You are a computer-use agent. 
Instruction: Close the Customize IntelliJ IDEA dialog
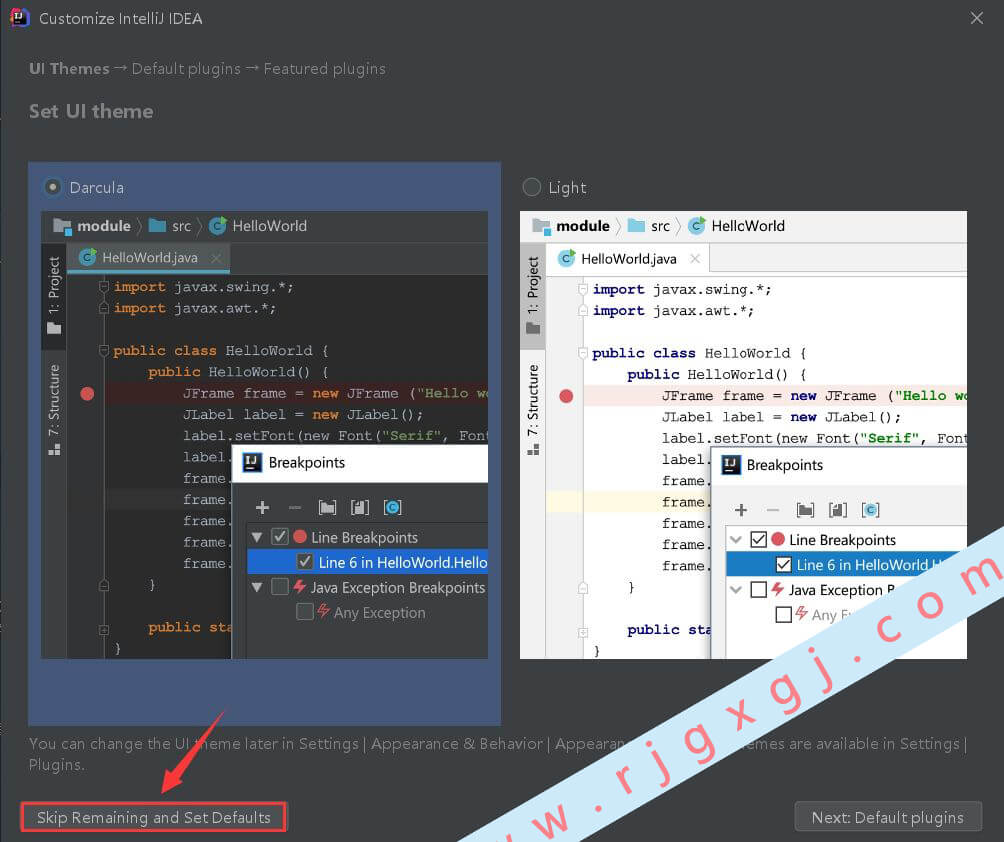tap(976, 18)
